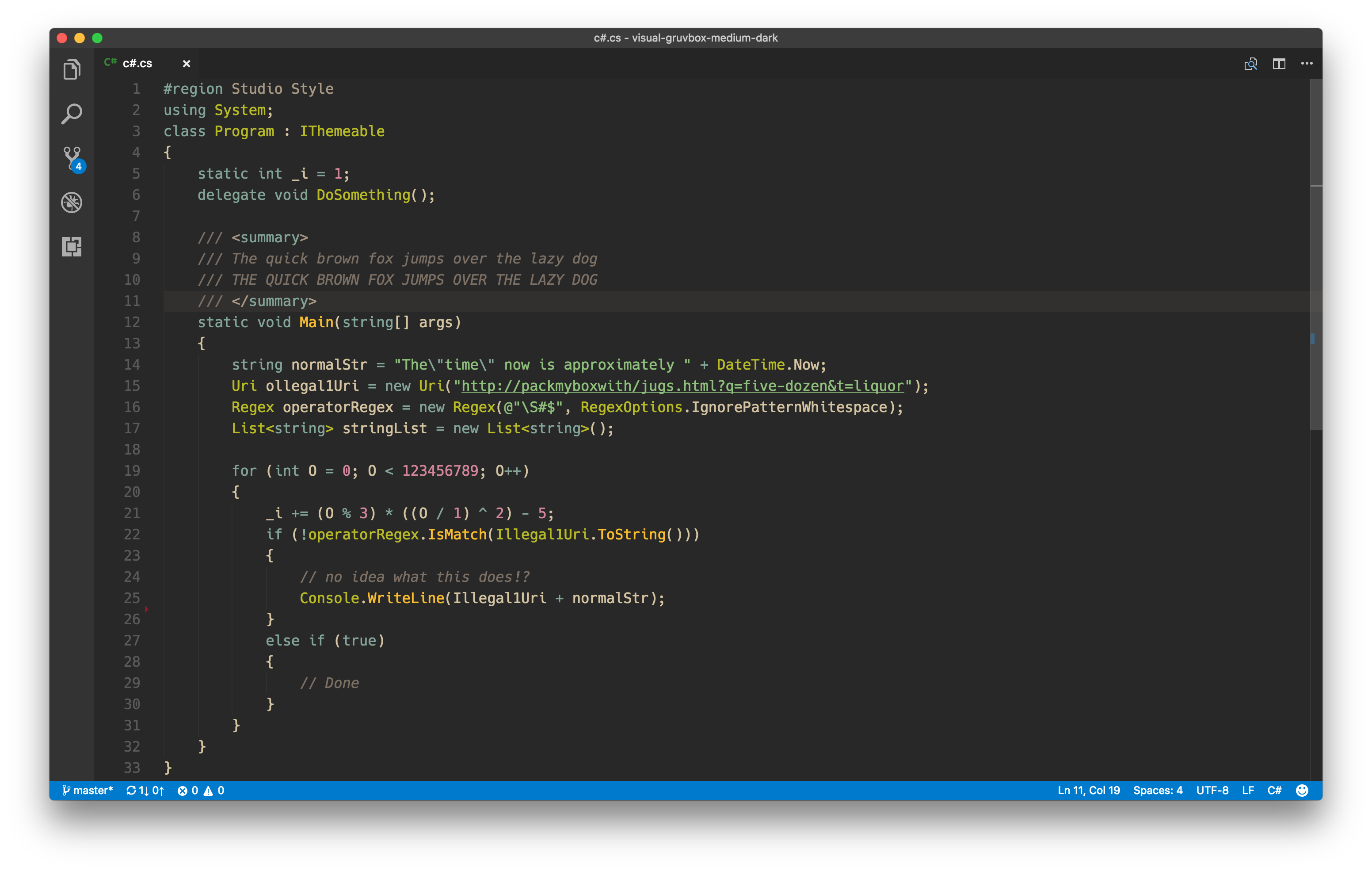Click the number 123456789 in the for loop
The image size is (1372, 871).
(440, 471)
